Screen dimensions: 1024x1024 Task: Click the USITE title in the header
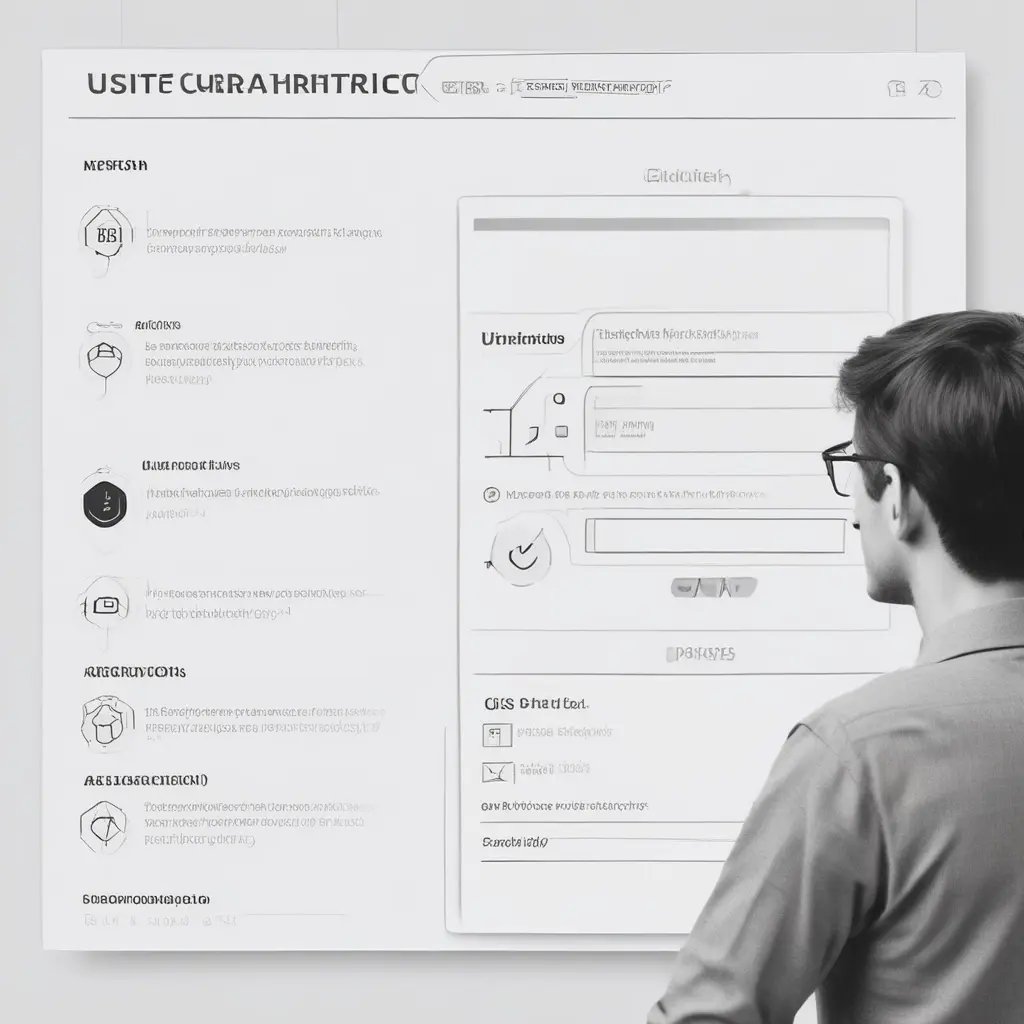[250, 85]
